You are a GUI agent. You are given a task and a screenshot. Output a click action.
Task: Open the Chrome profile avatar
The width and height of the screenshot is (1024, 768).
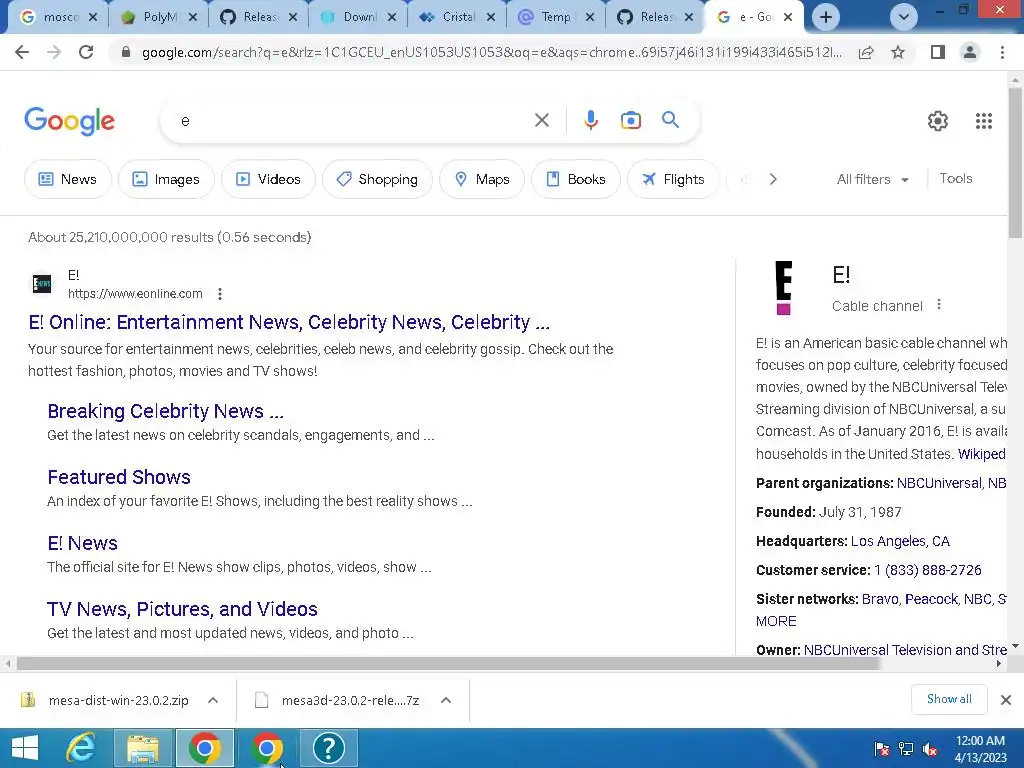(970, 52)
